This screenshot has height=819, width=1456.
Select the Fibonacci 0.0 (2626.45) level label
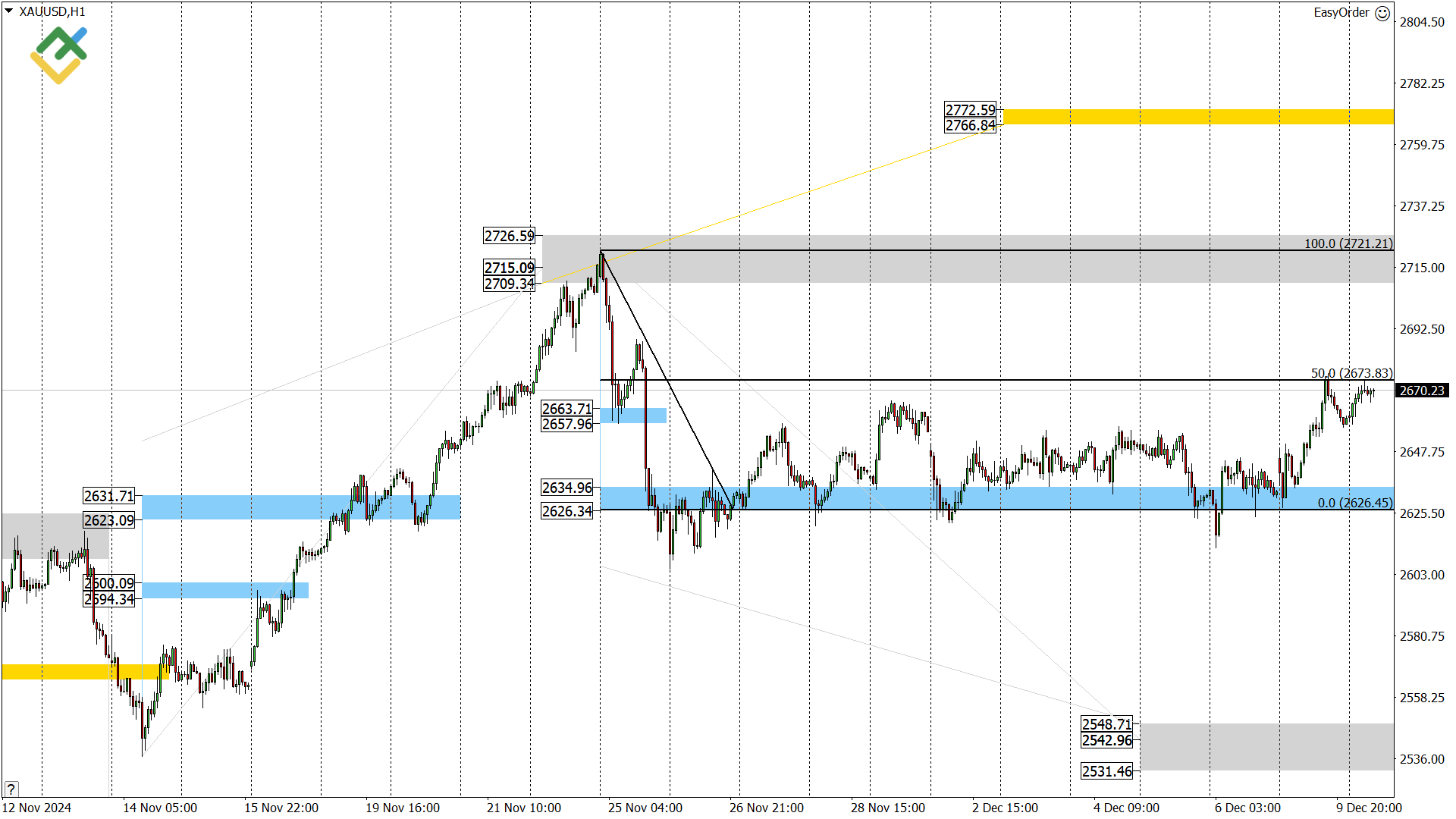point(1354,503)
